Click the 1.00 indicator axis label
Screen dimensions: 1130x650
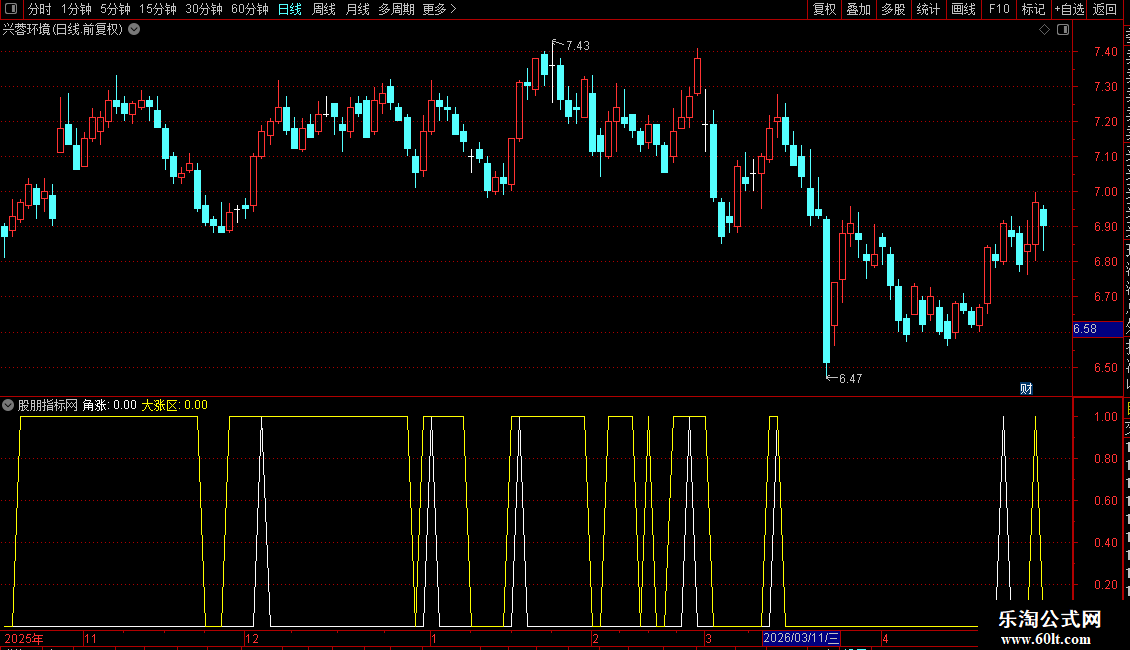1105,417
